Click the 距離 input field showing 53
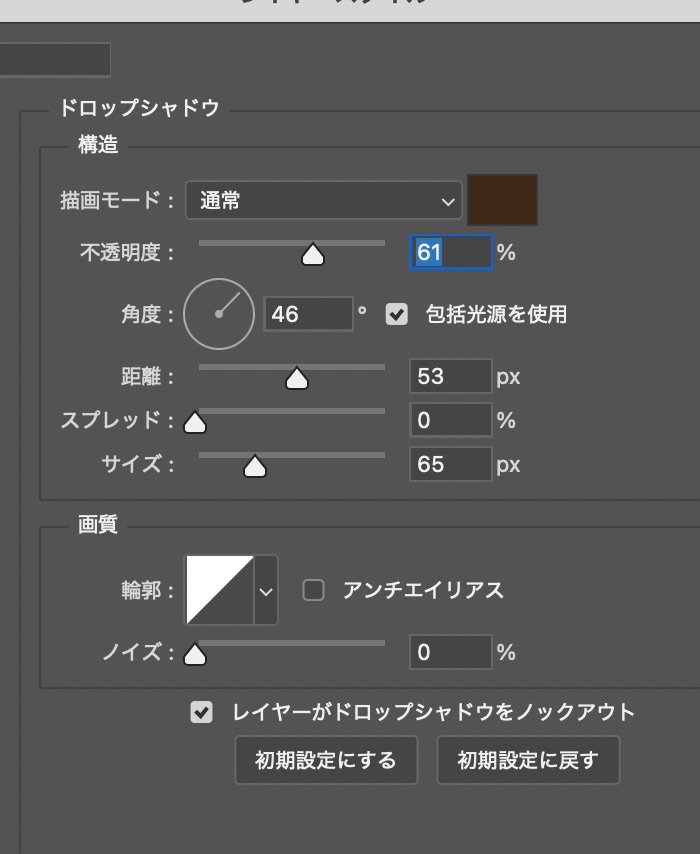 [x=450, y=377]
